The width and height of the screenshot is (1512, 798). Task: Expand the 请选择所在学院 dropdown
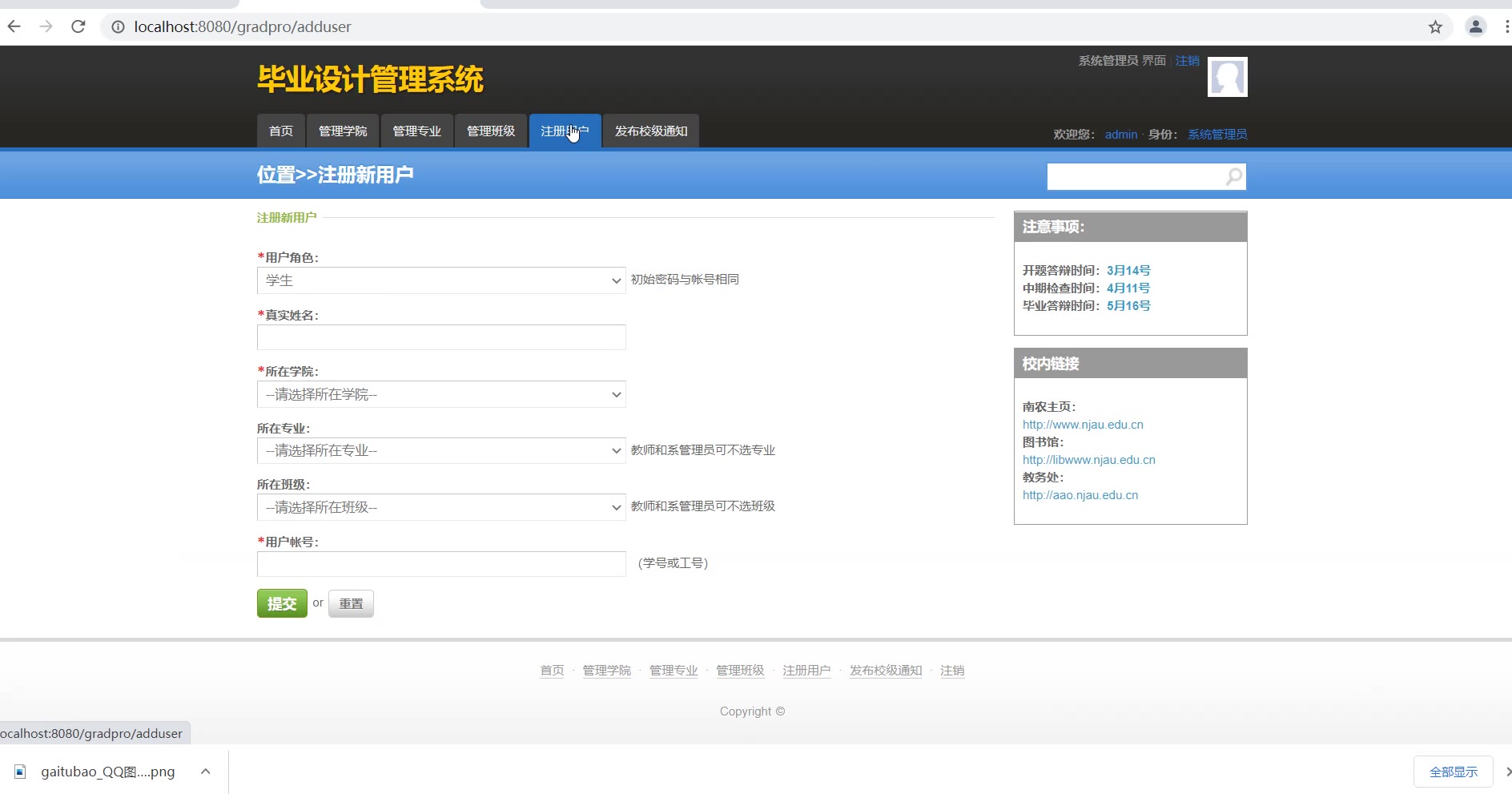440,394
